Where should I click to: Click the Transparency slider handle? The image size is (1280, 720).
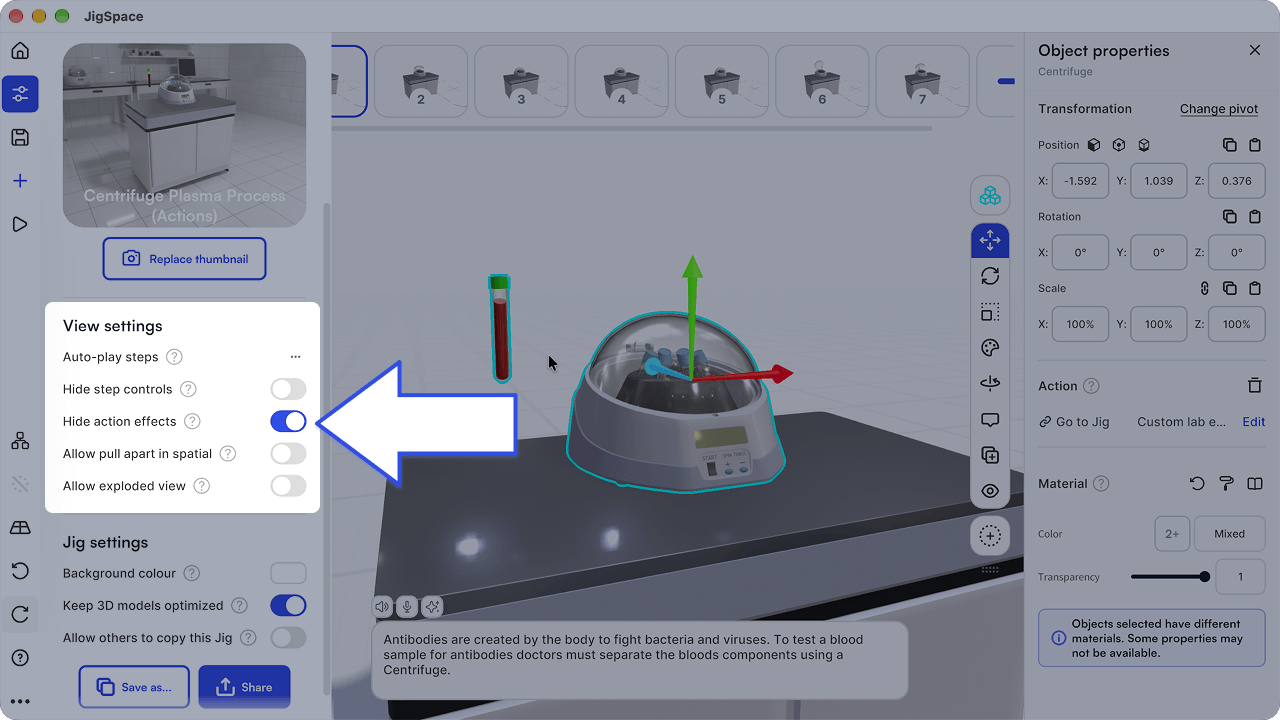tap(1205, 577)
